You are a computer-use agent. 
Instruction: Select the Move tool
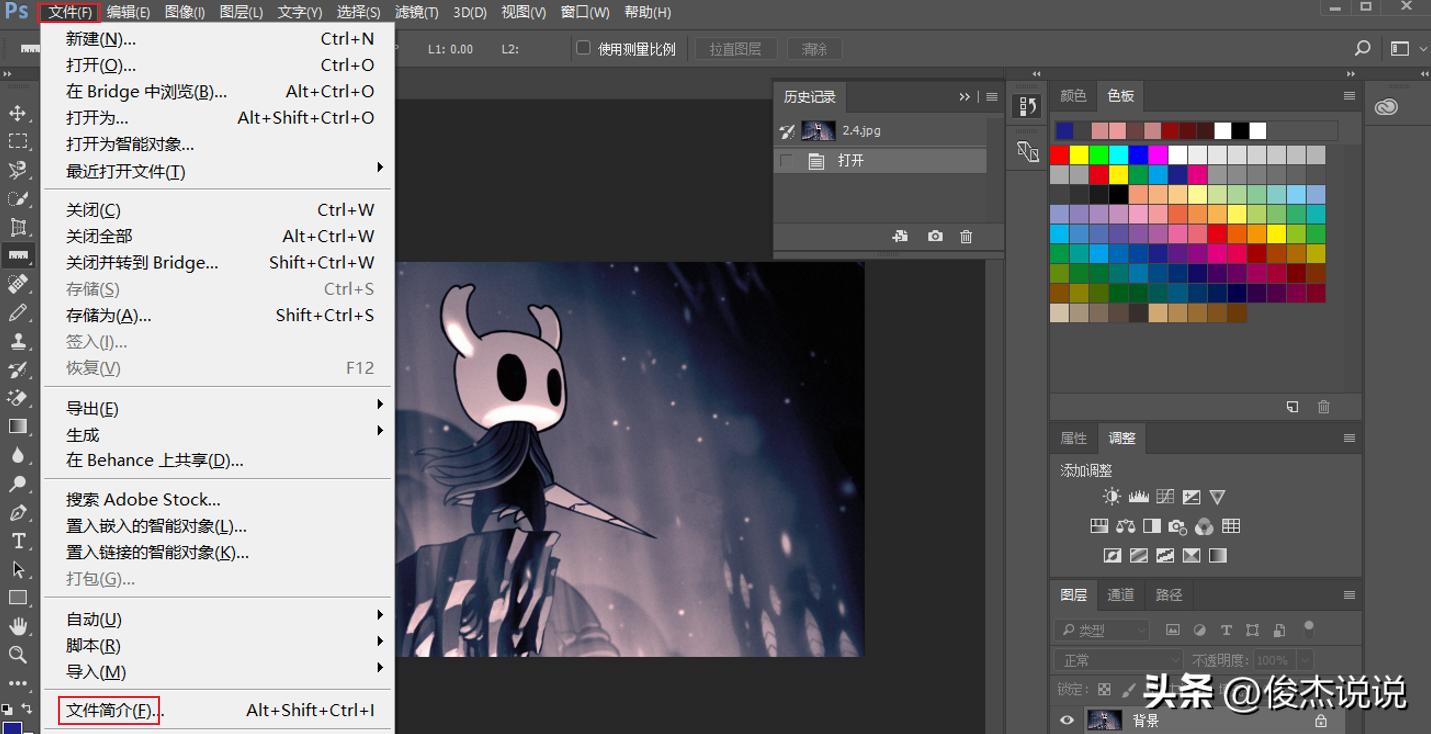[18, 113]
